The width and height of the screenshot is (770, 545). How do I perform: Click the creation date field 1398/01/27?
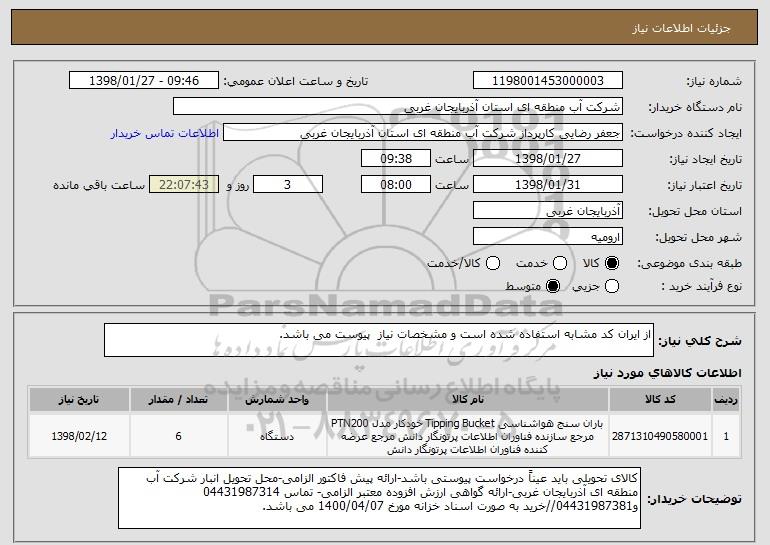coord(548,159)
